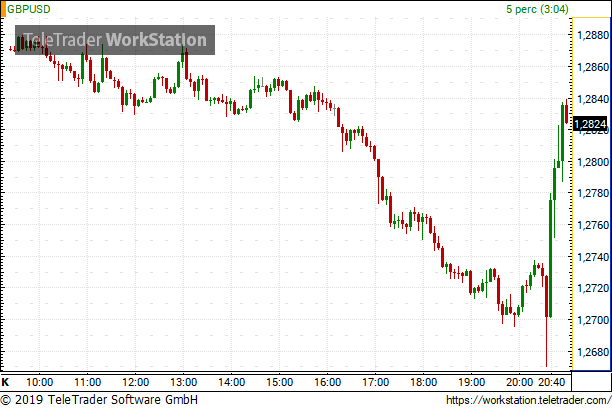The height and width of the screenshot is (409, 612).
Task: Click the 14:00 time axis label
Action: click(231, 382)
